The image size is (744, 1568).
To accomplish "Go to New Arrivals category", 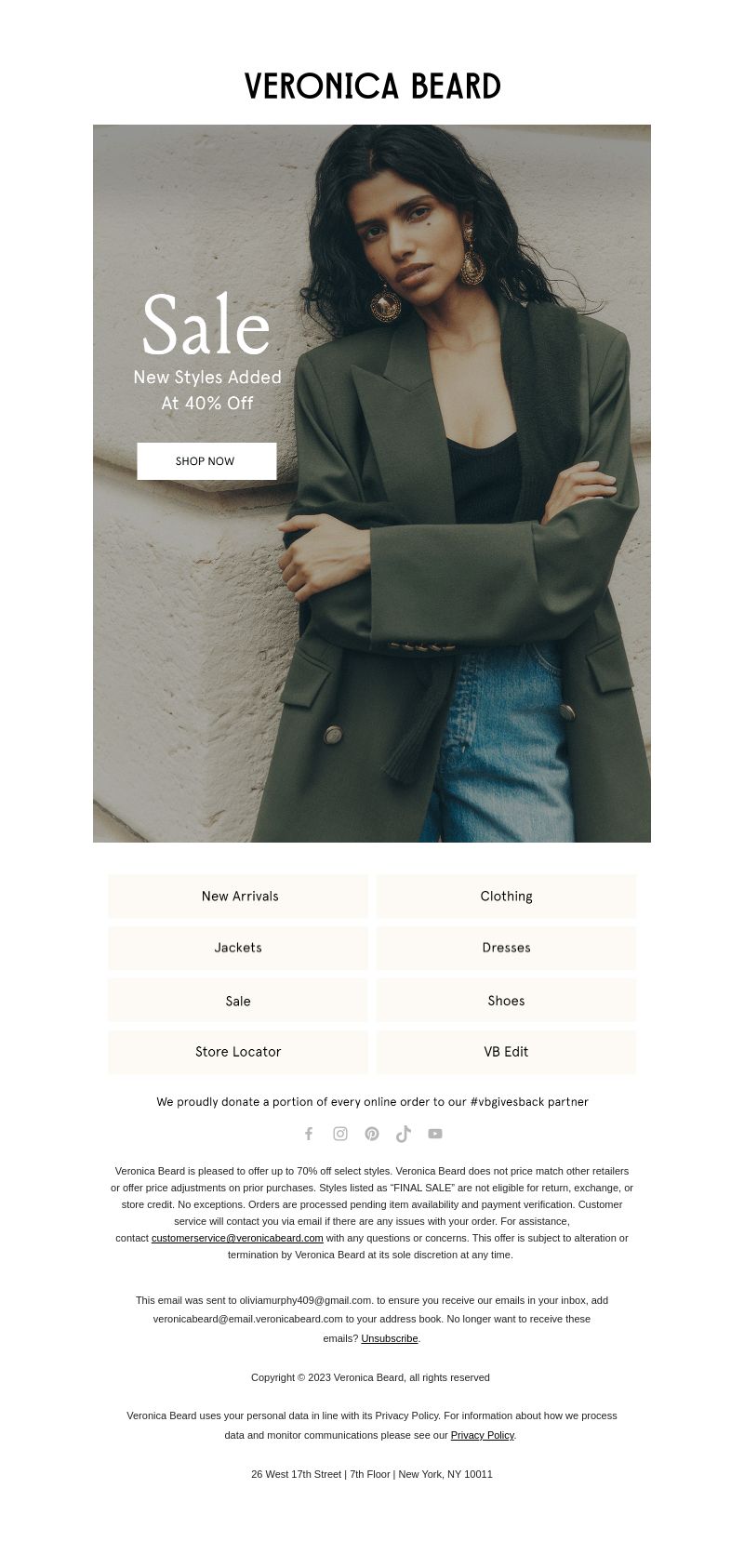I will coord(238,897).
